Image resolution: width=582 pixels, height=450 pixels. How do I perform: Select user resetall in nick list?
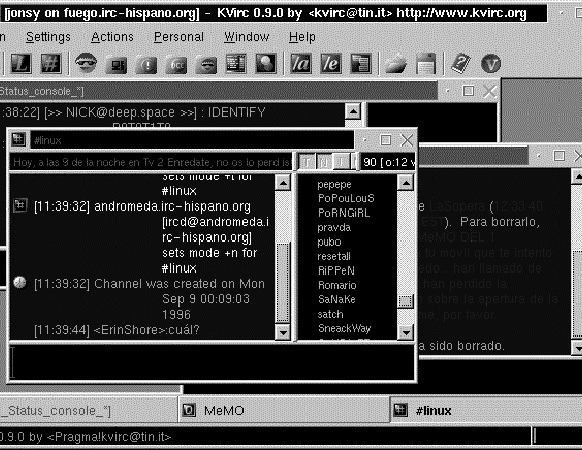tap(334, 256)
